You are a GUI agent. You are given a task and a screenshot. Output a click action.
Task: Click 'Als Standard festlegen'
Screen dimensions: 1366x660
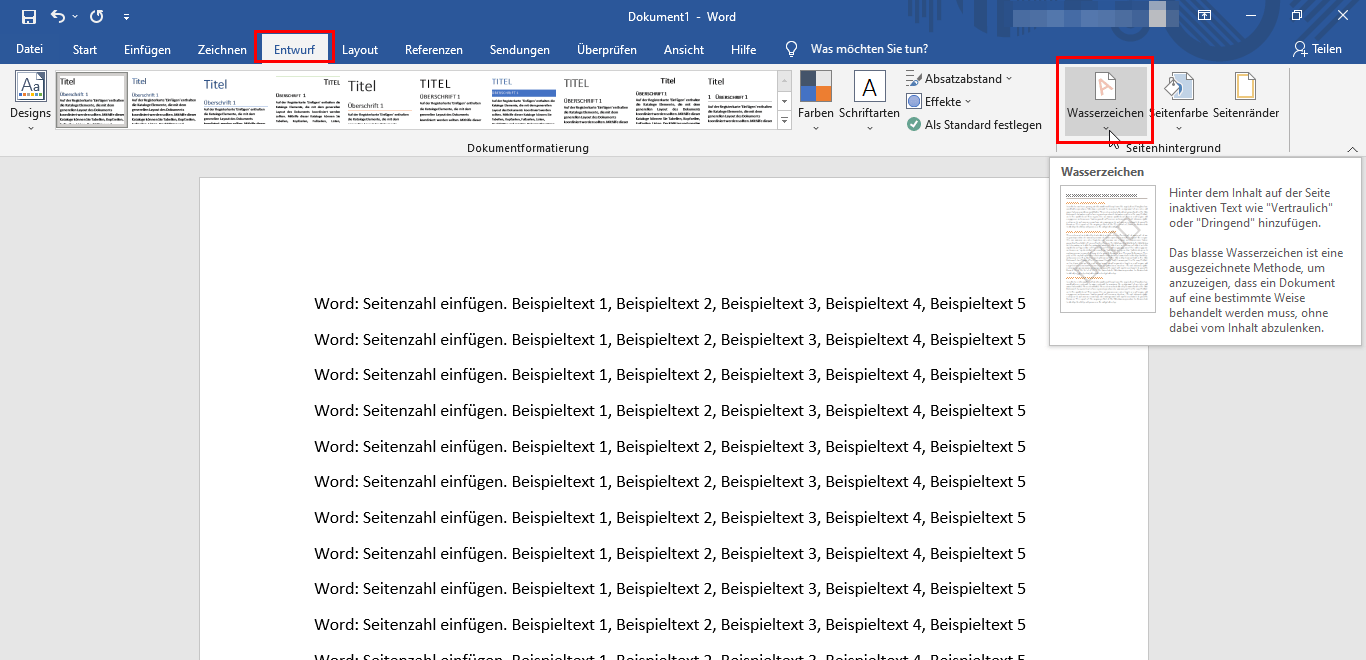click(x=975, y=125)
